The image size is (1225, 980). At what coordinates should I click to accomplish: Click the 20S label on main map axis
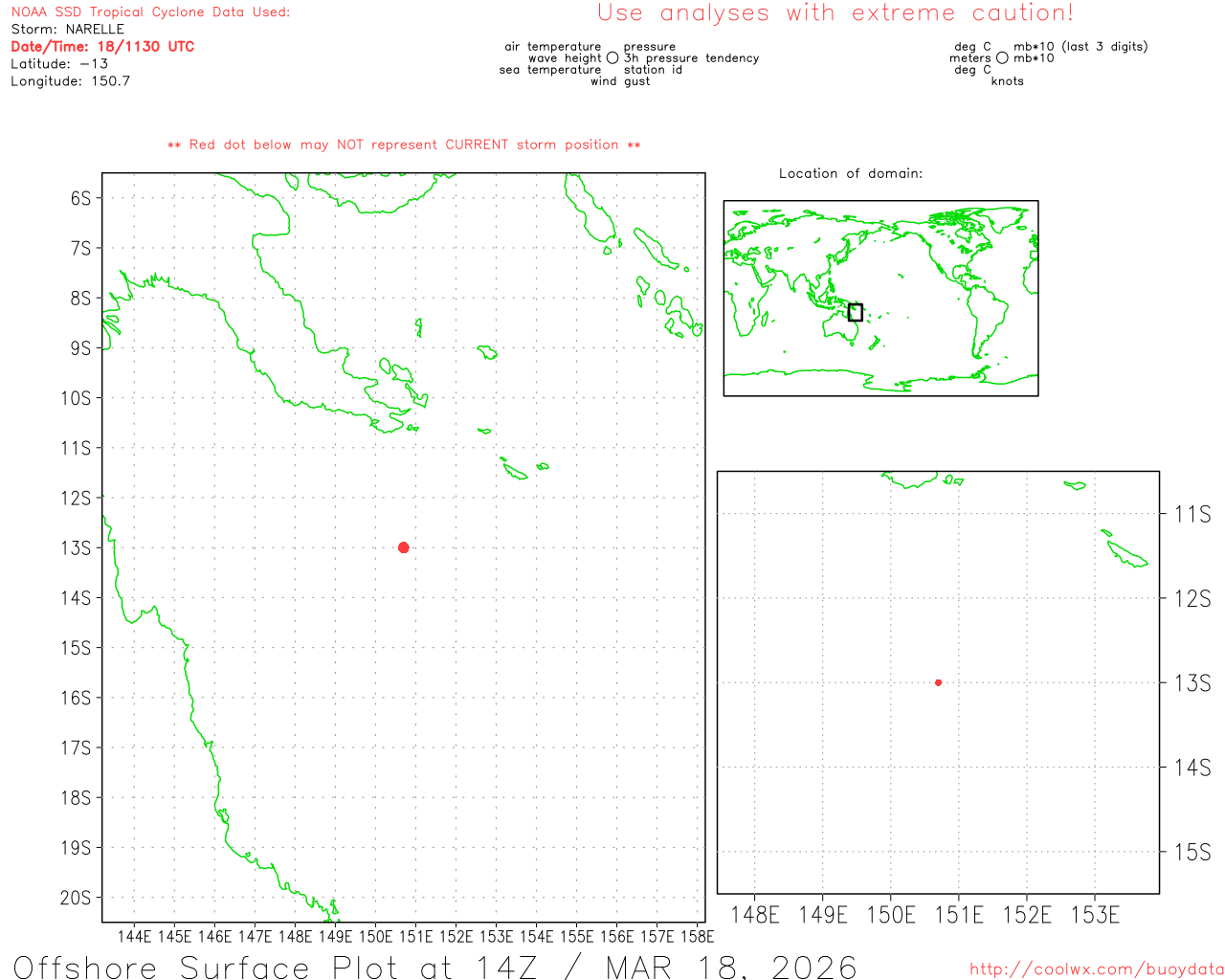[x=76, y=898]
